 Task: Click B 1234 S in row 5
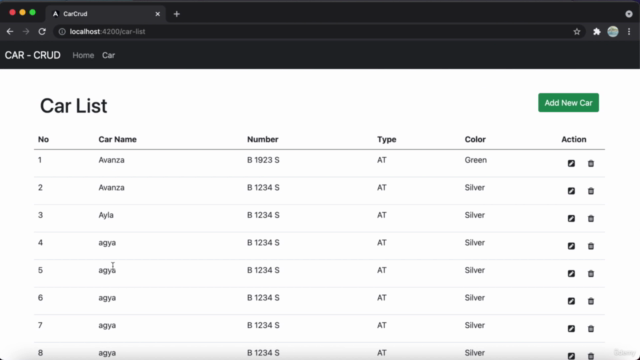263,270
